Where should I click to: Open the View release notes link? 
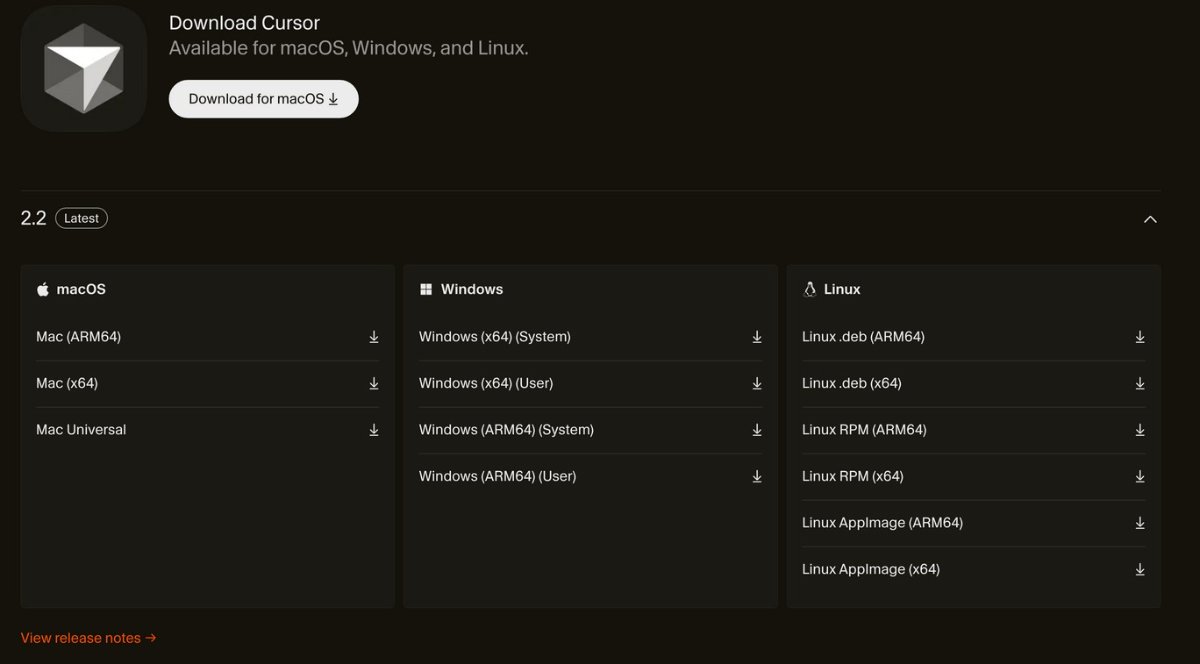click(88, 637)
